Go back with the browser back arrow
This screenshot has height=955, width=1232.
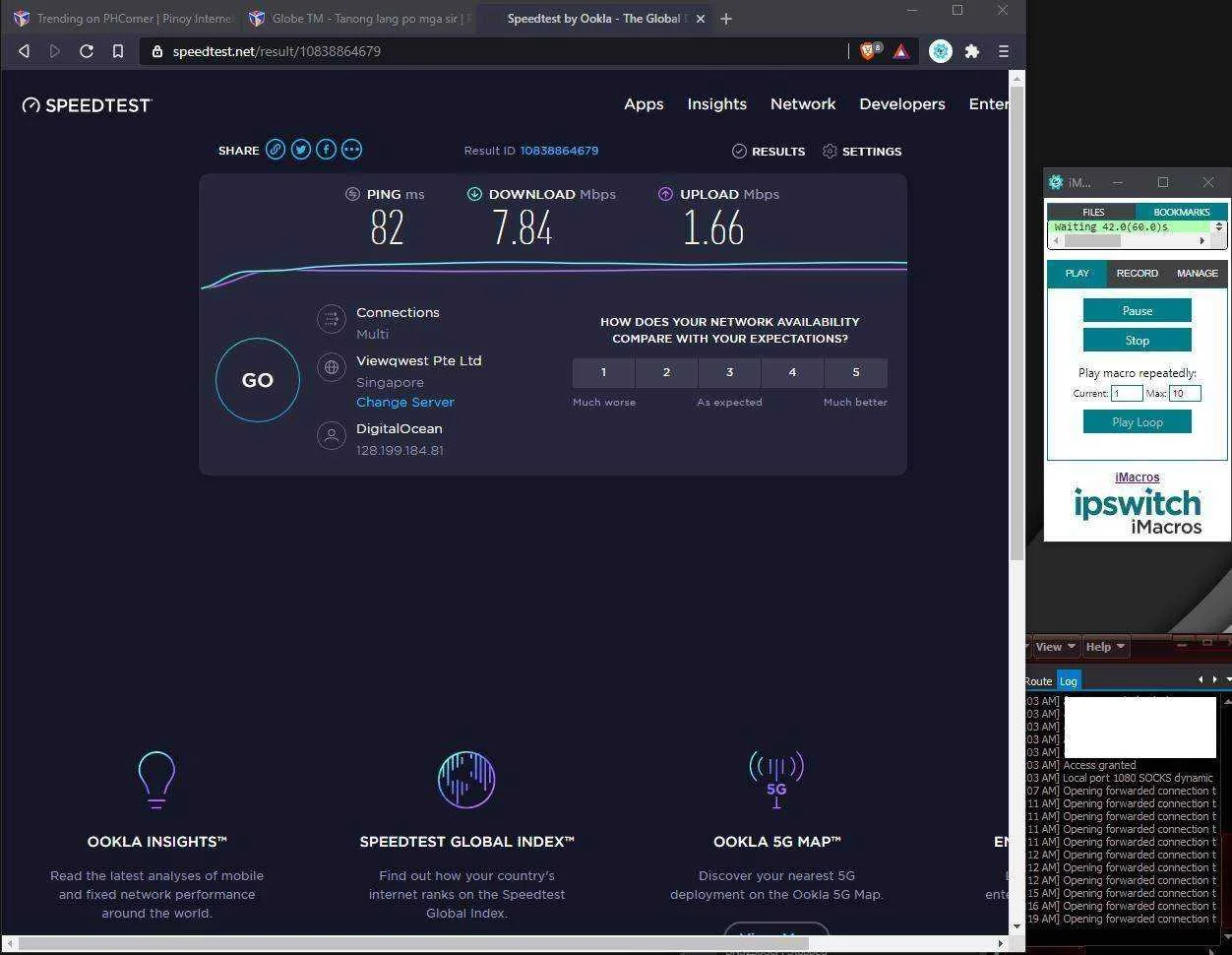click(24, 51)
